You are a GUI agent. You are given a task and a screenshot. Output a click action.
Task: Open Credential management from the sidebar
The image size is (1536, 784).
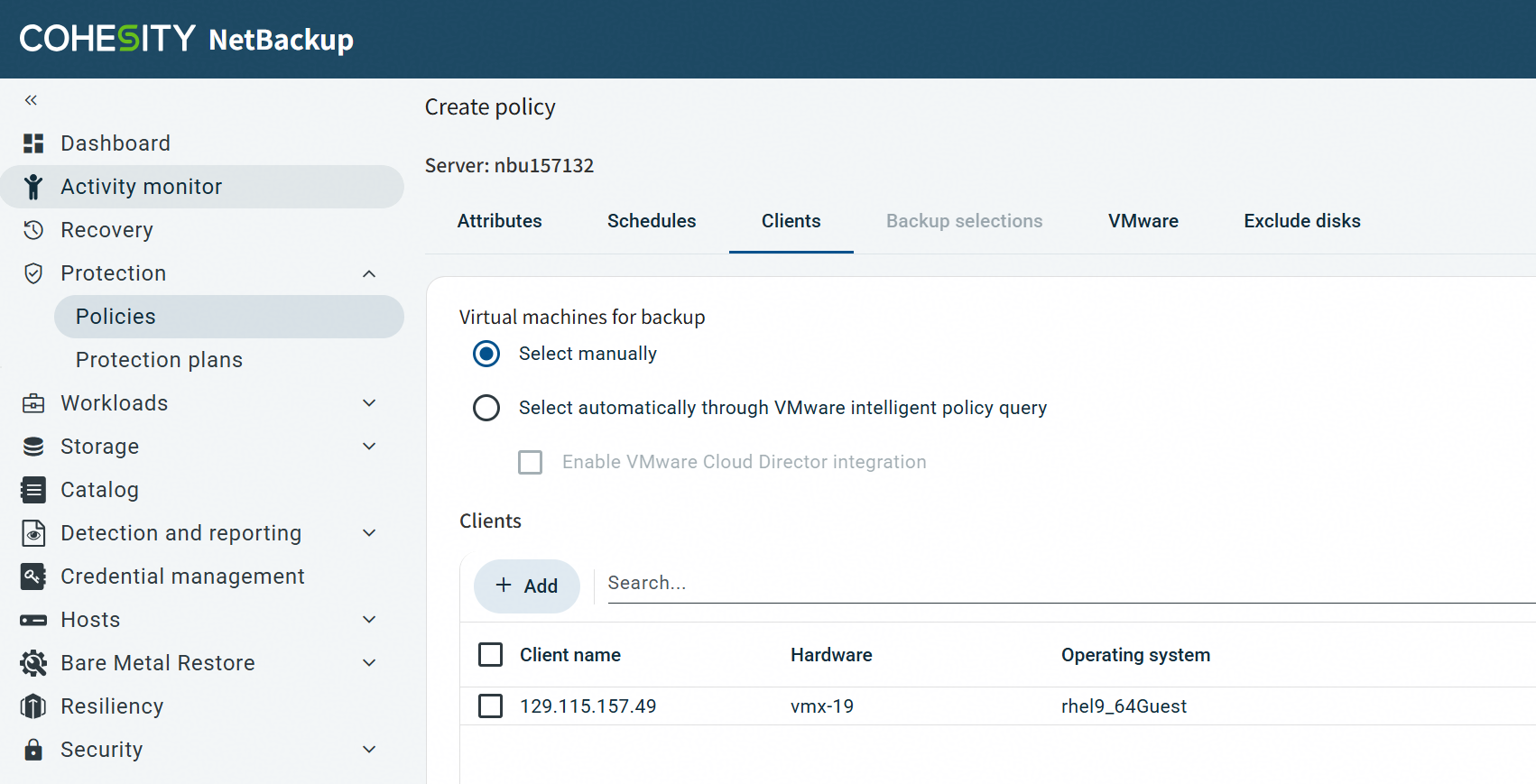(182, 576)
